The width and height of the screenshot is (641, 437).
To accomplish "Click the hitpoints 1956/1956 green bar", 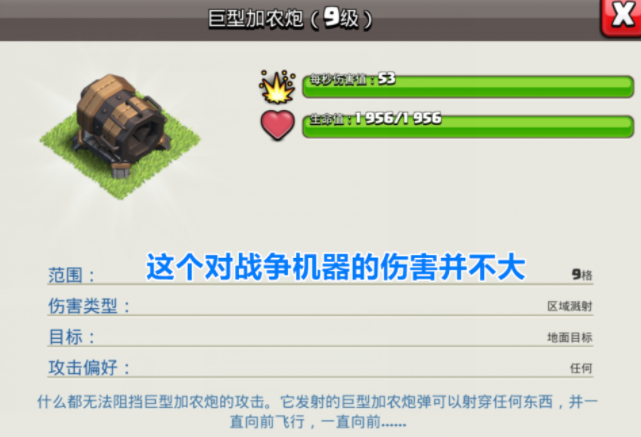I will pyautogui.click(x=468, y=126).
